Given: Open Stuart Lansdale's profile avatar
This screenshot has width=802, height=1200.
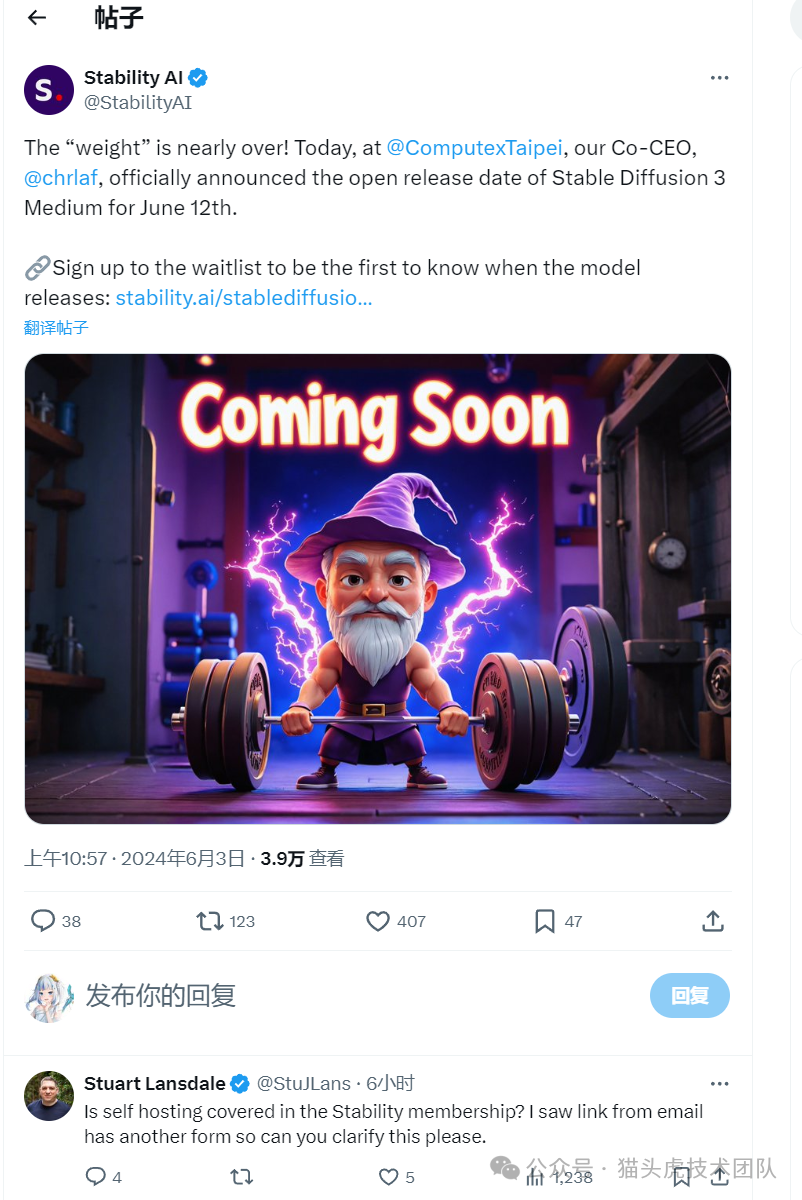Looking at the screenshot, I should click(49, 1097).
